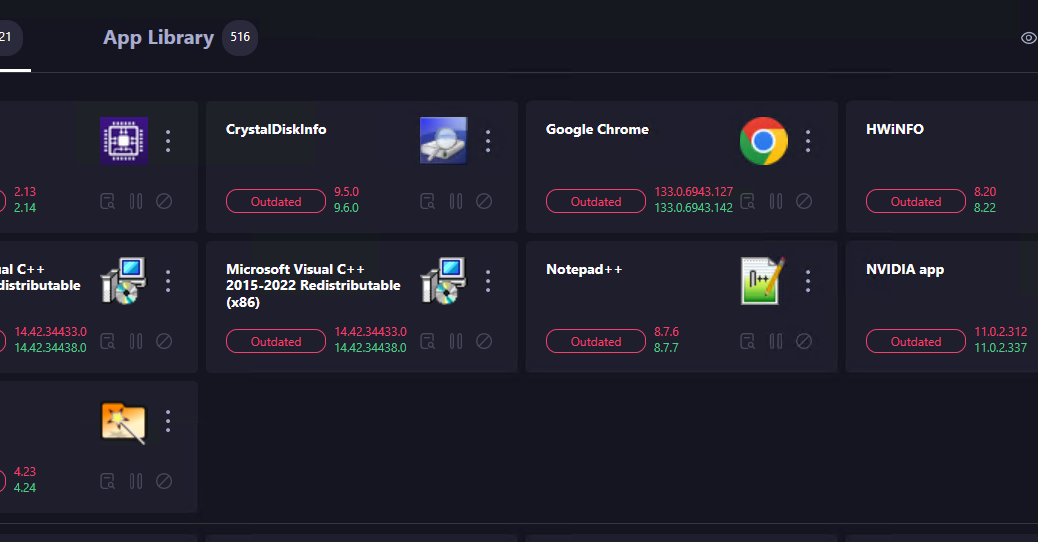Click the Outdated button on HWiNFO
1038x542 pixels.
point(916,201)
